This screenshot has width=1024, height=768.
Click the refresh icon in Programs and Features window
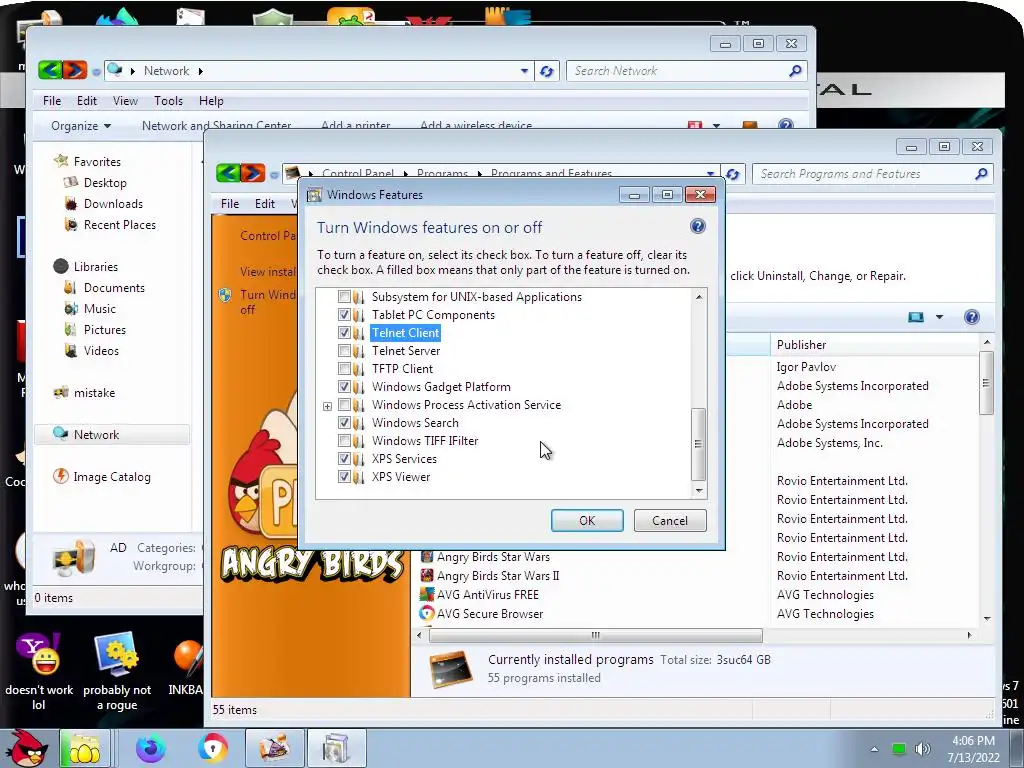[x=733, y=174]
